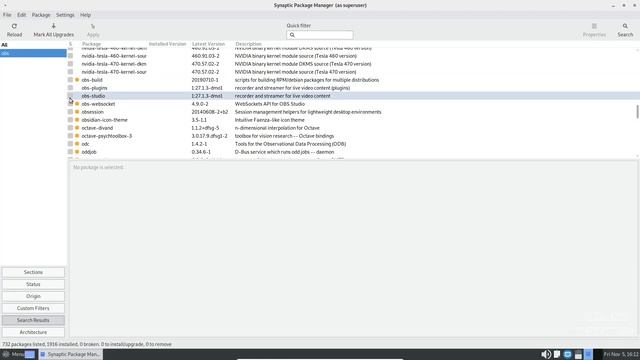Open the Search toolbar icon

pyautogui.click(x=625, y=26)
